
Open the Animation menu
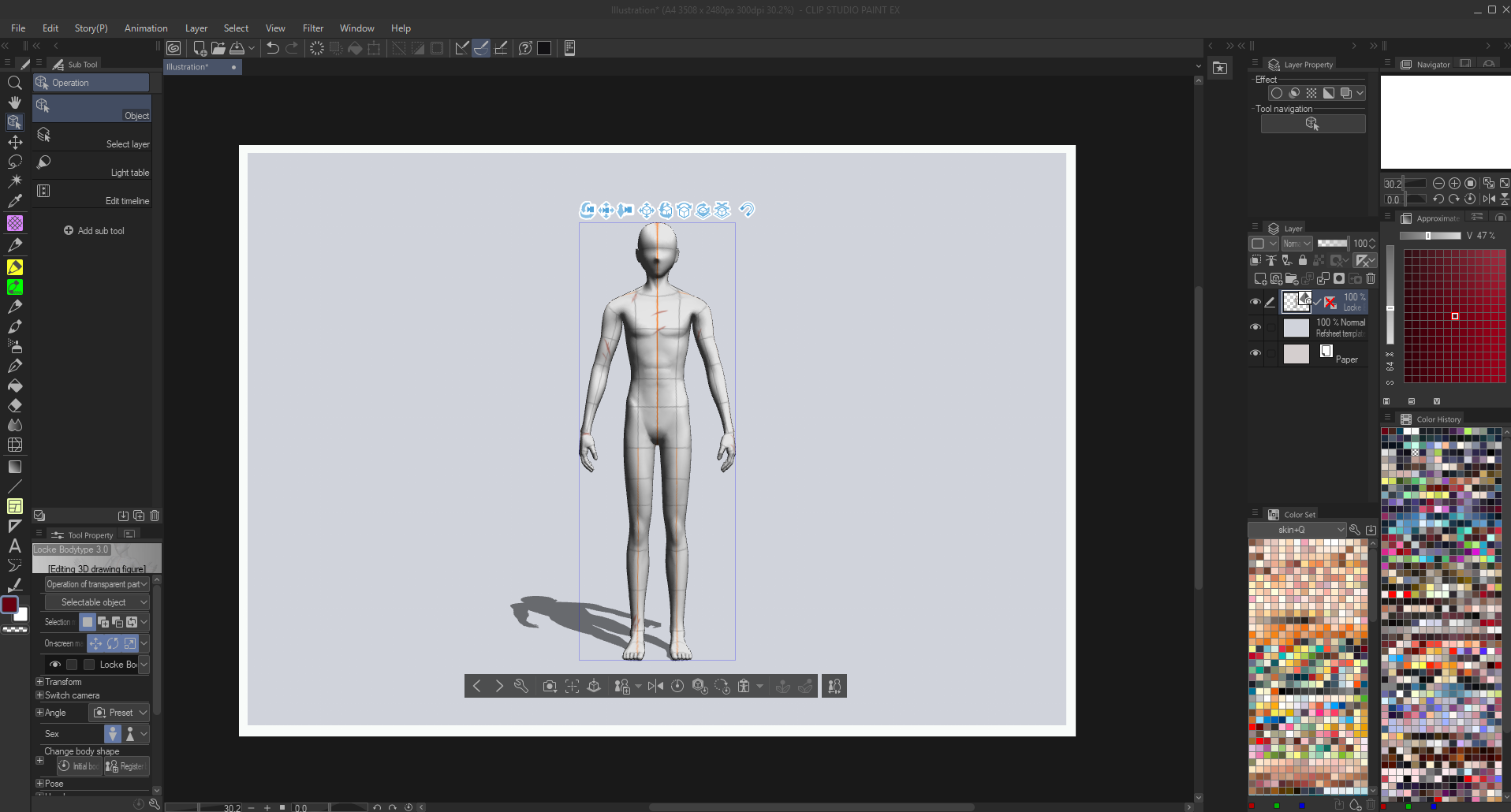click(x=146, y=28)
